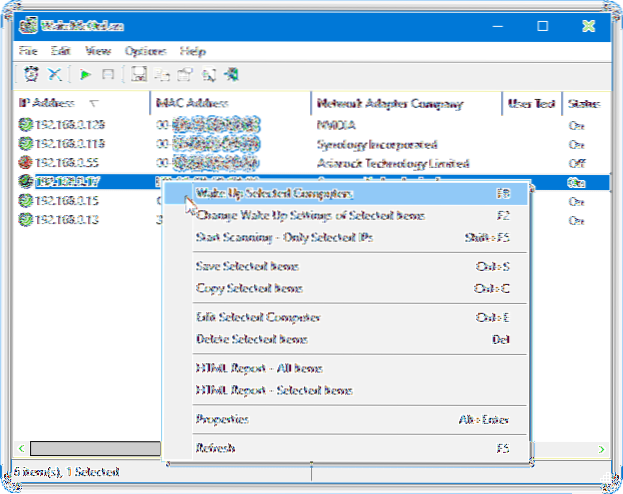Screen dimensions: 623x494
Task: Open the View menu
Action: (97, 50)
